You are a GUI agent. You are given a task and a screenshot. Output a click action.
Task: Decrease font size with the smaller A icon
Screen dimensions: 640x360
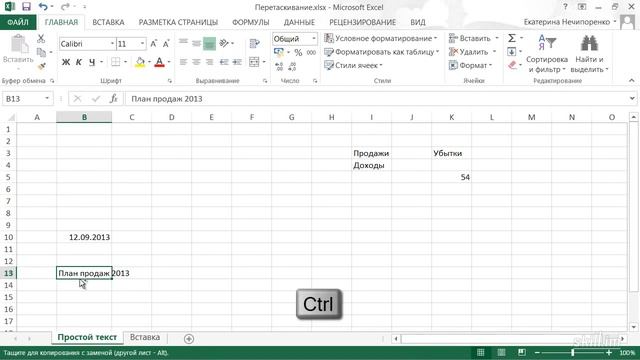[x=166, y=44]
